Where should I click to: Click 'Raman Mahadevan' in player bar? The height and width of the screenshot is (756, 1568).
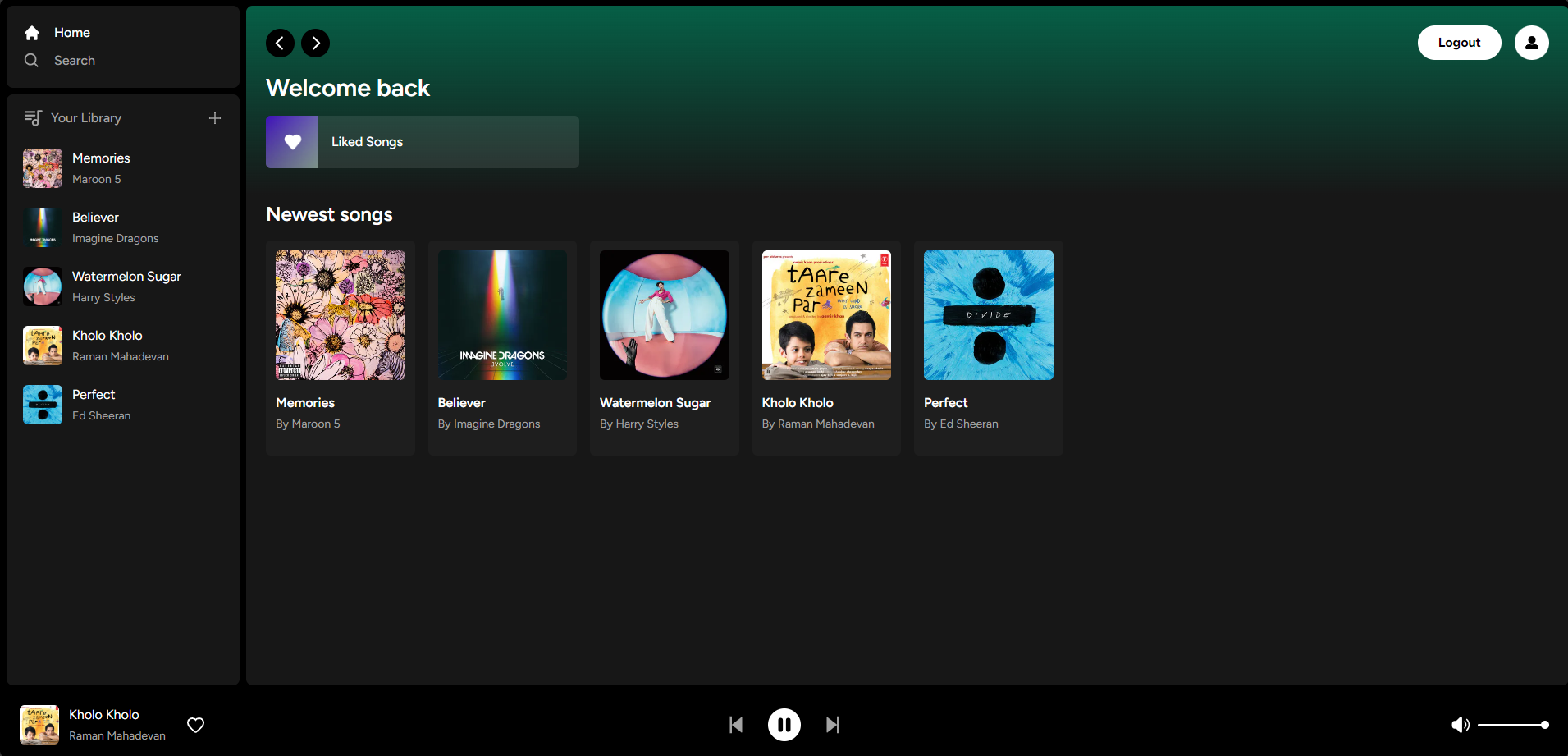[117, 736]
